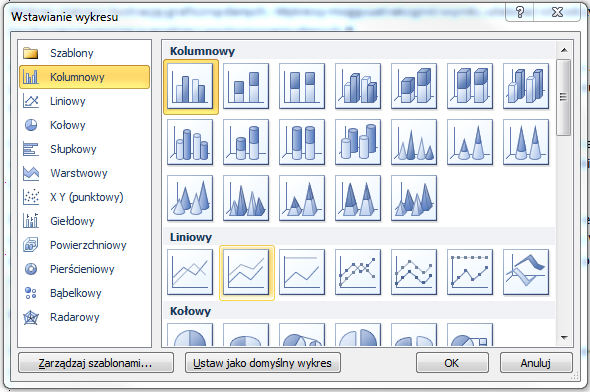Viewport: 590px width, 392px height.
Task: Choose the stacked line with markers thumbnail
Action: [414, 272]
